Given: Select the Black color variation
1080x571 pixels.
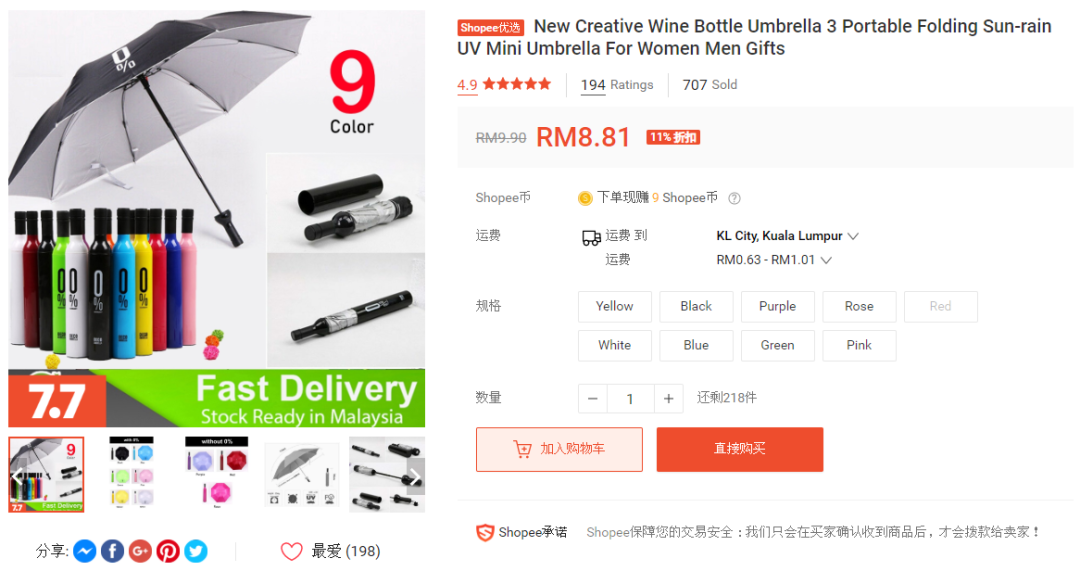Looking at the screenshot, I should 696,307.
